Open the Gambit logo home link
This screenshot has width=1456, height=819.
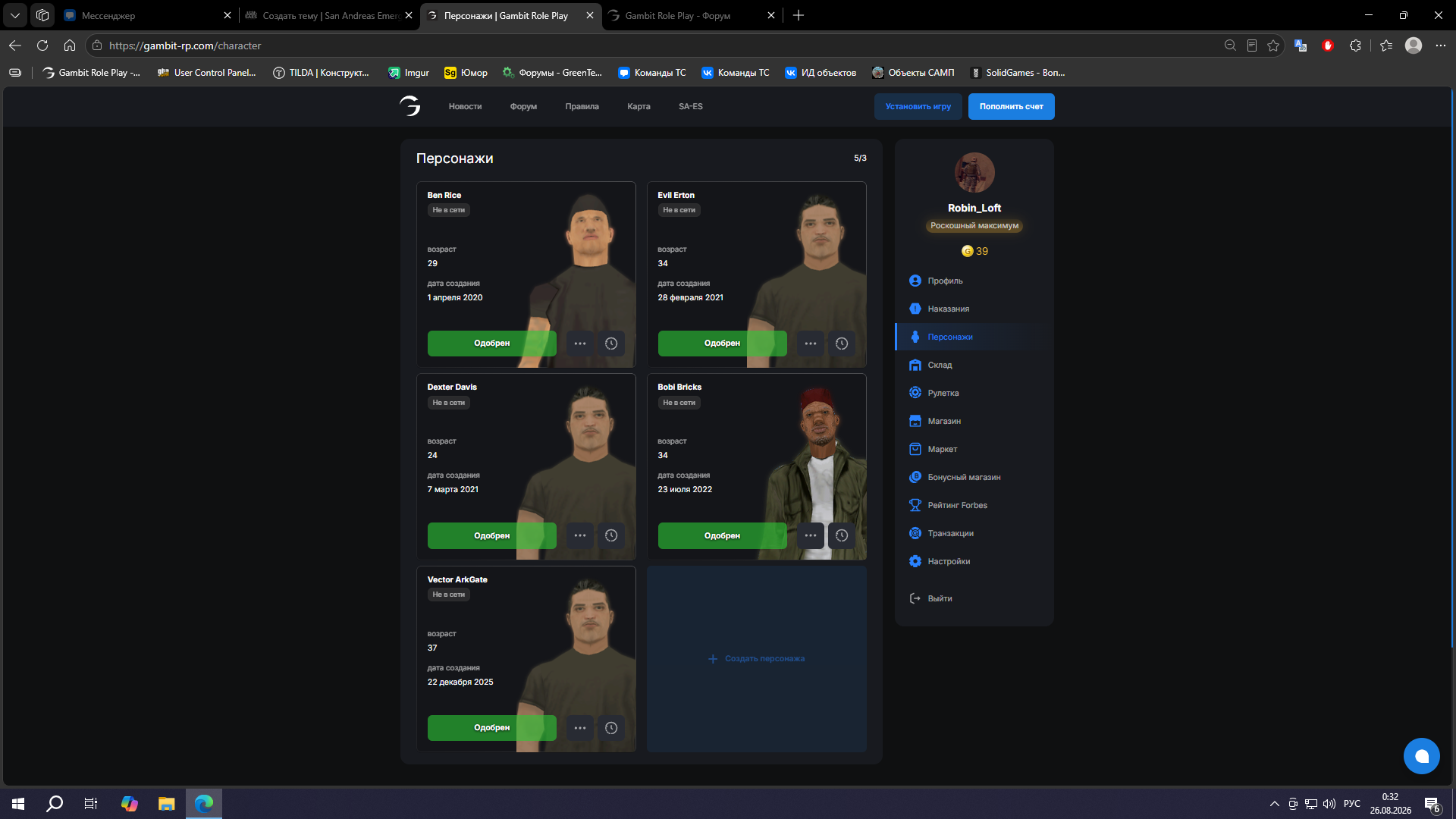pos(409,106)
